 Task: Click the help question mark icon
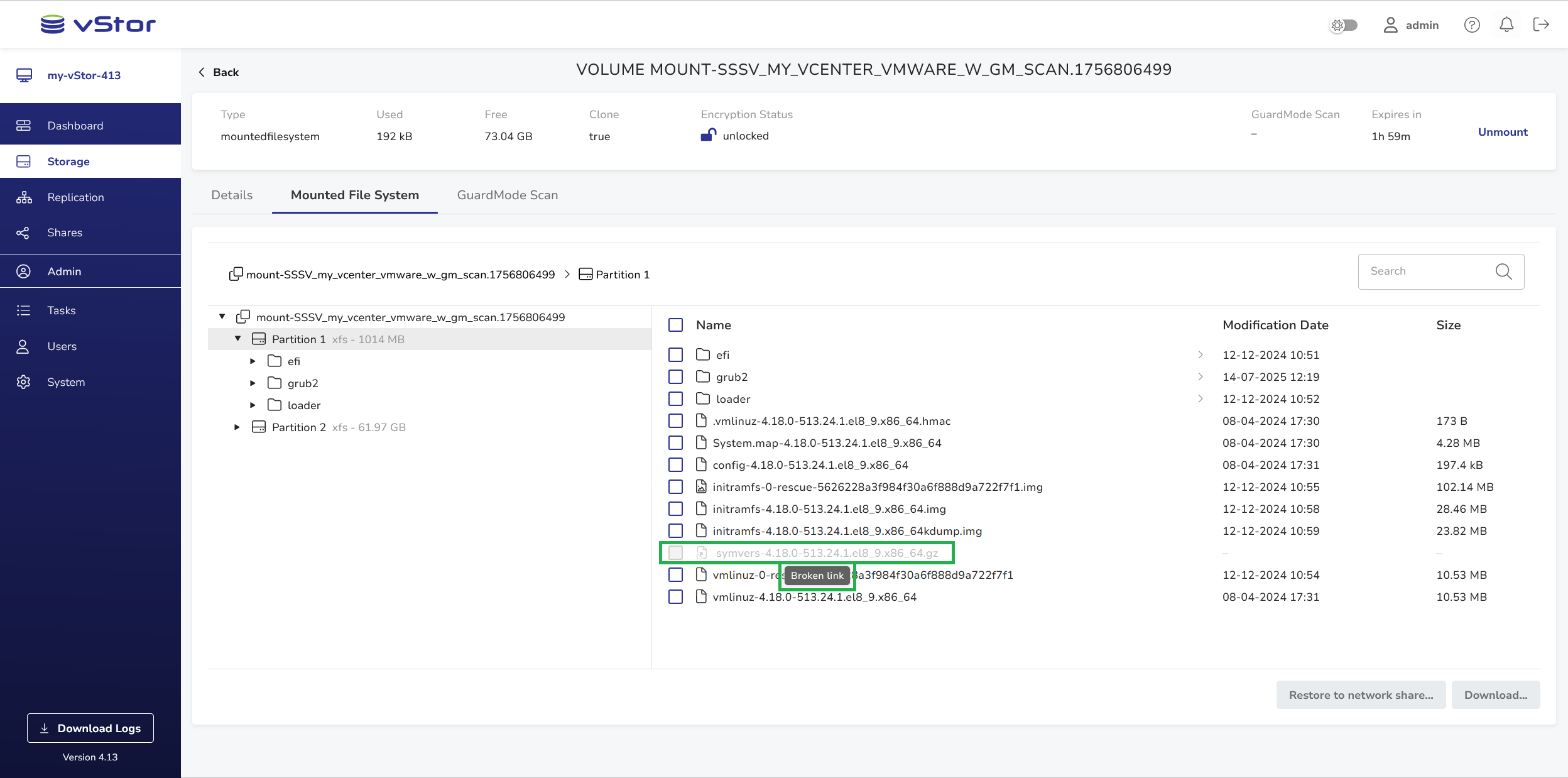(1472, 25)
